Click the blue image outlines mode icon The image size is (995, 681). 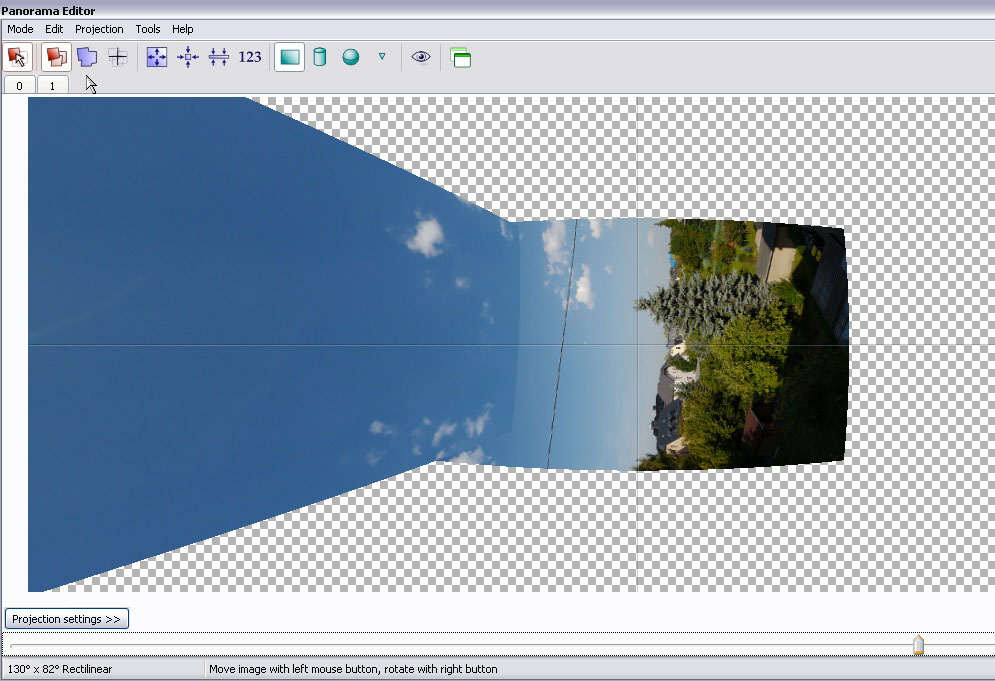tap(87, 57)
